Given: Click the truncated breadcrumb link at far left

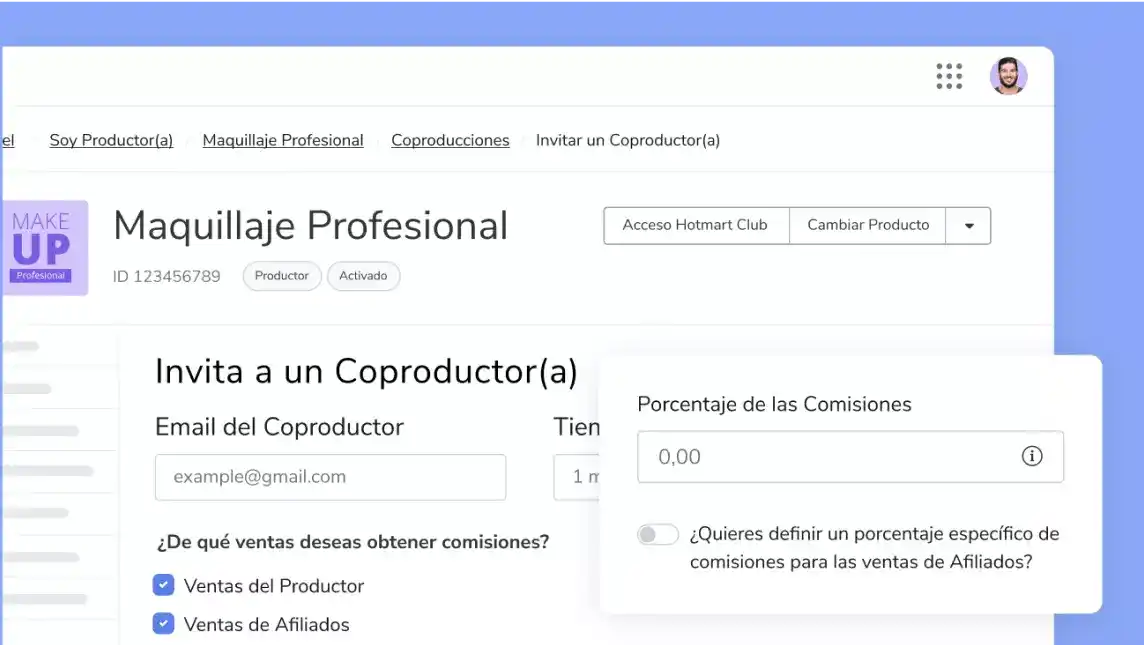Looking at the screenshot, I should click(10, 140).
